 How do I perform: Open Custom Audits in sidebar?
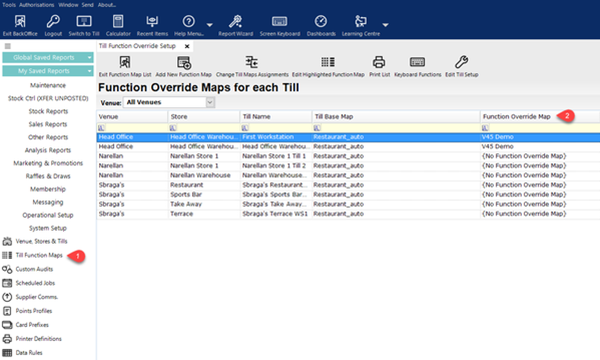coord(28,269)
